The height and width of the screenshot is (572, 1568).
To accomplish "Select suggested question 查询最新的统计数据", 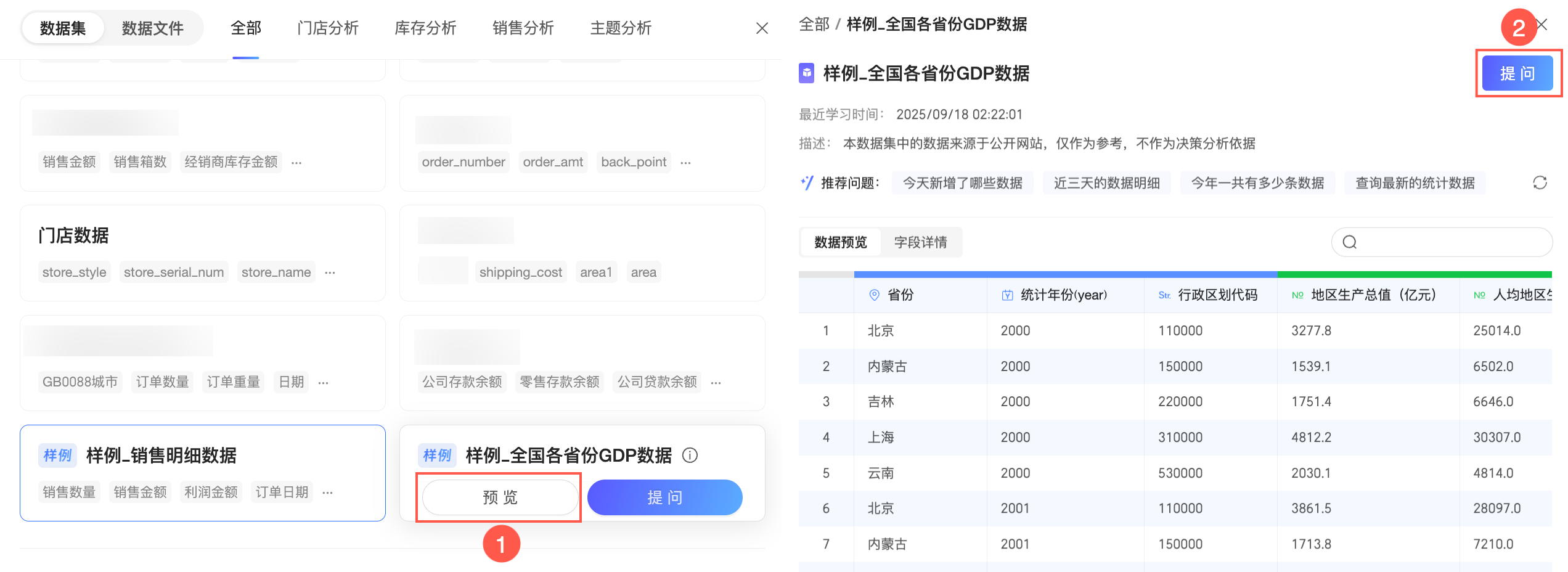I will (1415, 183).
